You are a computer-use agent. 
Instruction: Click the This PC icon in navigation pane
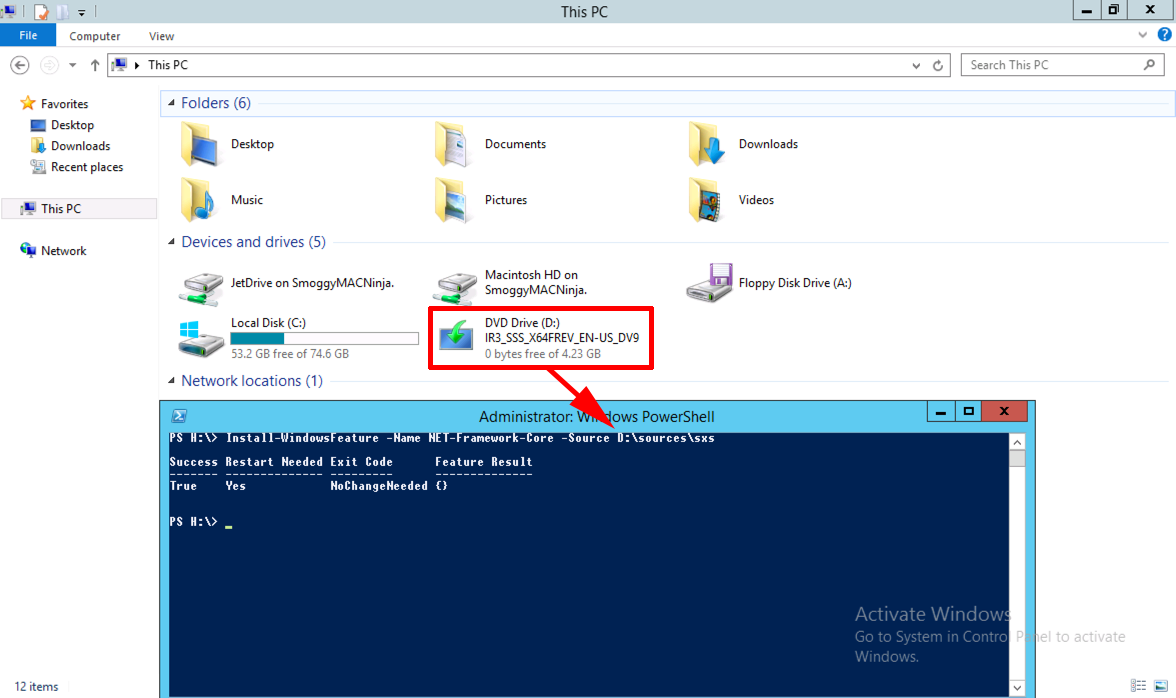click(x=28, y=208)
